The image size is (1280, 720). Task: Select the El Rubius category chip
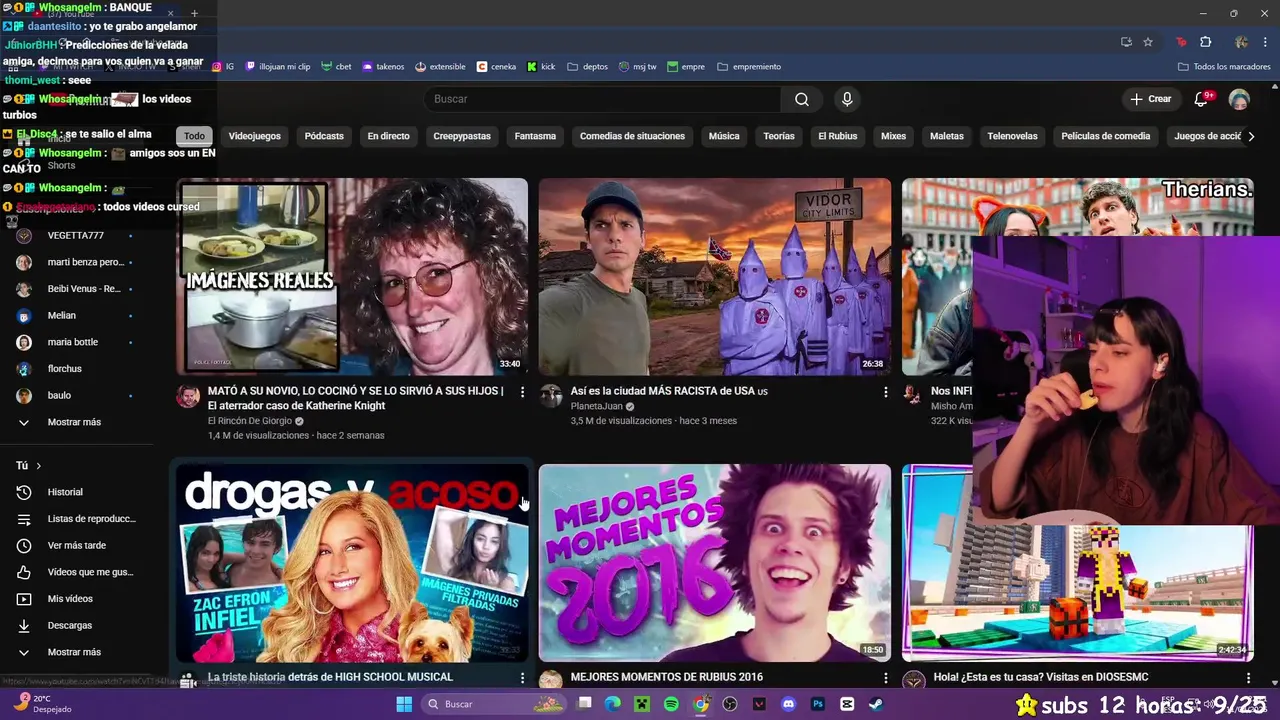point(837,136)
